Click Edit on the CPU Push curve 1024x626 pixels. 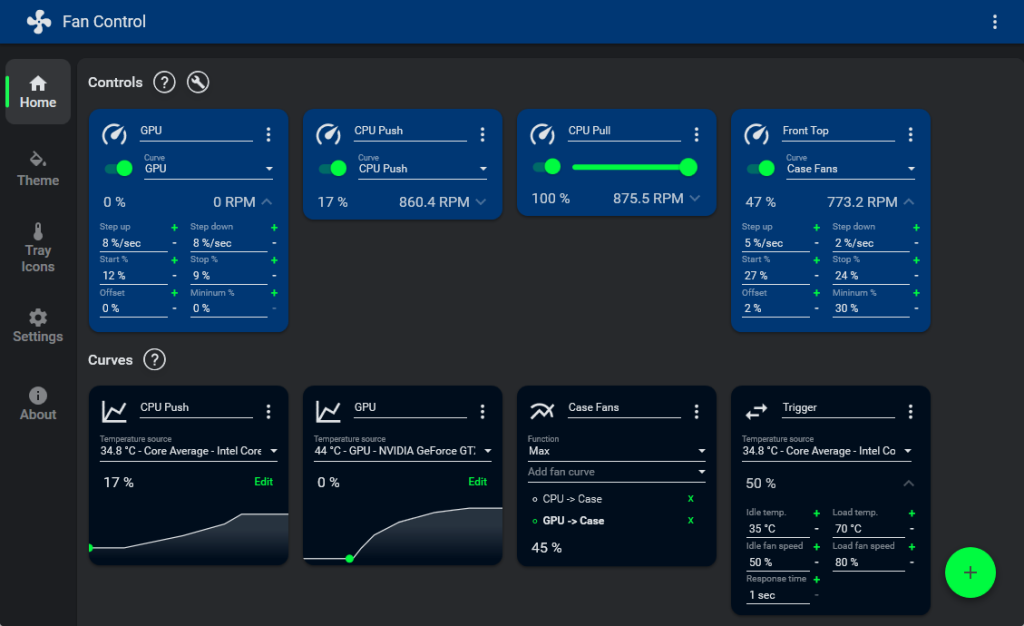point(263,481)
